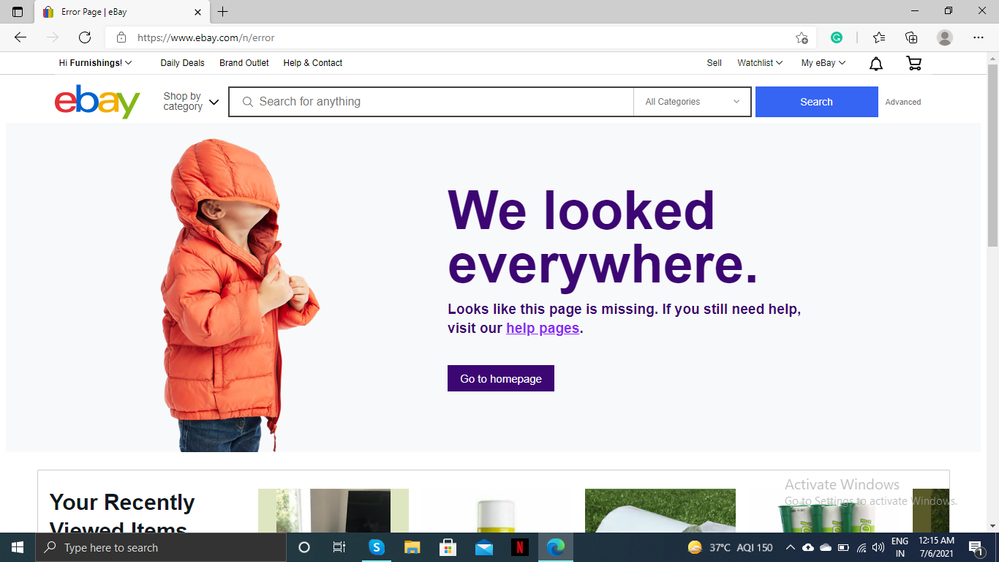999x562 pixels.
Task: Open the action center notification icon
Action: coord(976,547)
